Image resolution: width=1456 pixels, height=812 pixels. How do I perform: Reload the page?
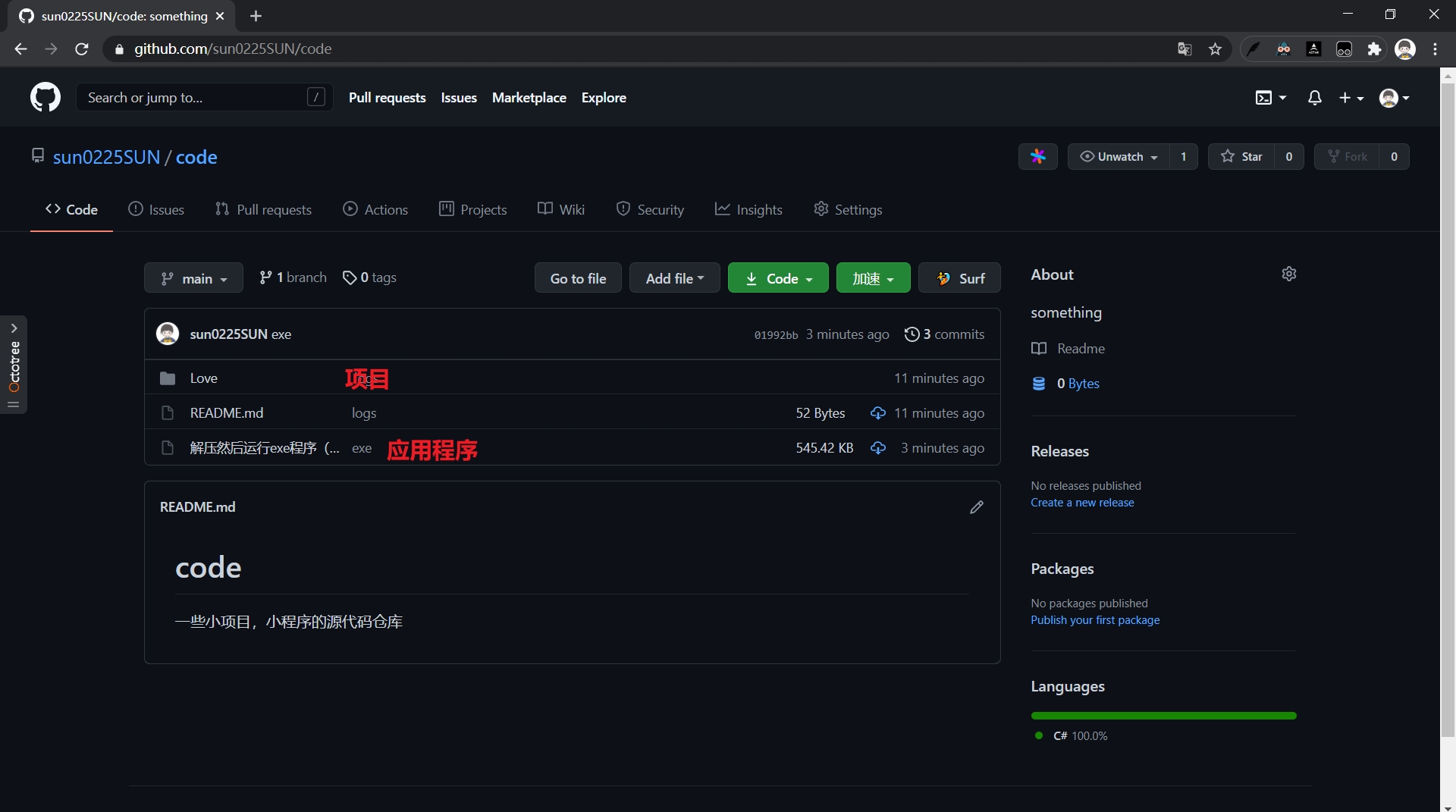[x=82, y=49]
